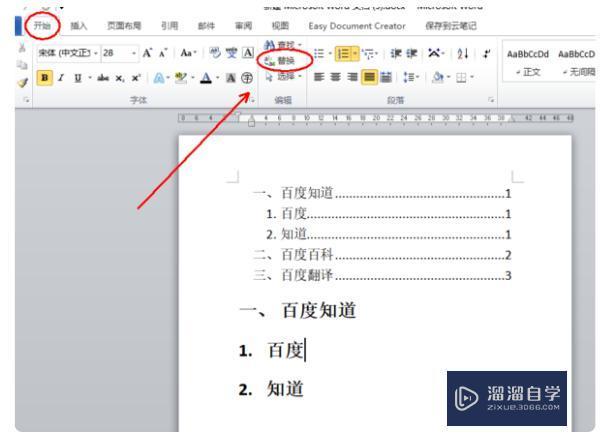Click the Shrink Font icon

pyautogui.click(x=163, y=53)
